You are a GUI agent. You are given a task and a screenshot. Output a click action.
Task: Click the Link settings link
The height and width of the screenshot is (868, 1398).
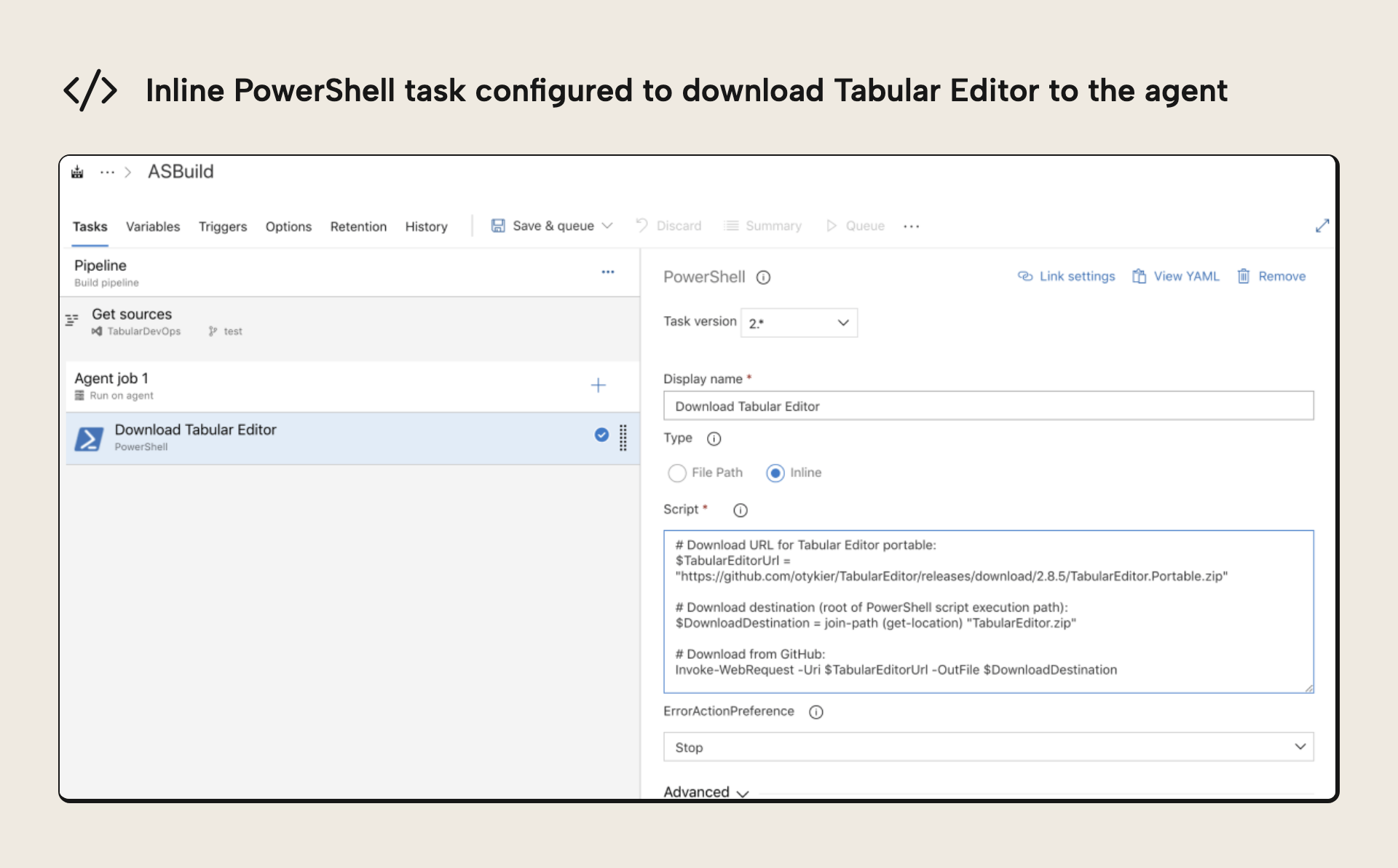(1066, 276)
